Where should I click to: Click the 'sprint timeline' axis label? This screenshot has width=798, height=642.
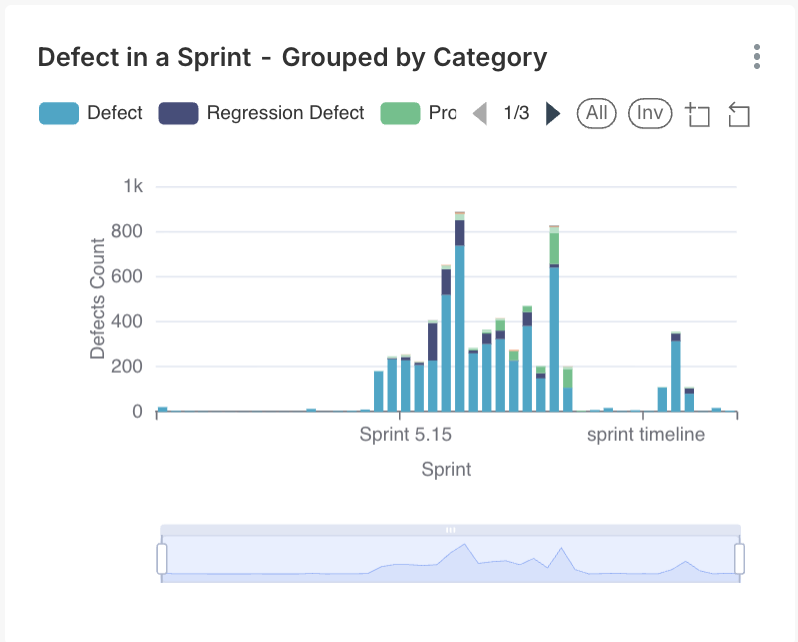645,434
